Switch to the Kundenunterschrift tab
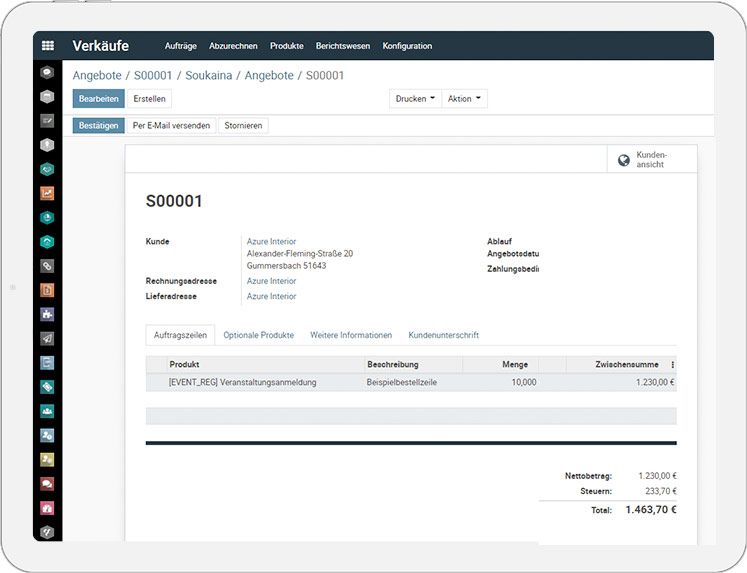This screenshot has height=573, width=747. 444,335
